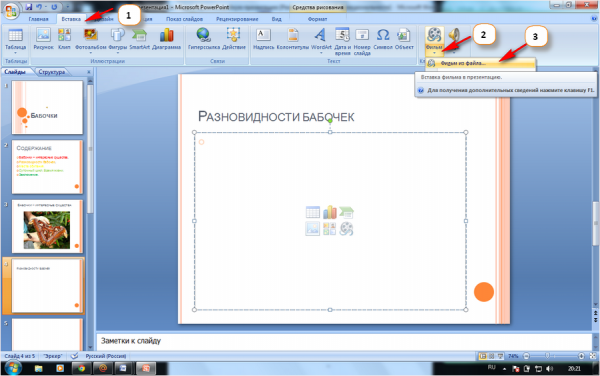Viewport: 600px width, 376px height.
Task: Open the Office Button menu
Action: pyautogui.click(x=11, y=10)
